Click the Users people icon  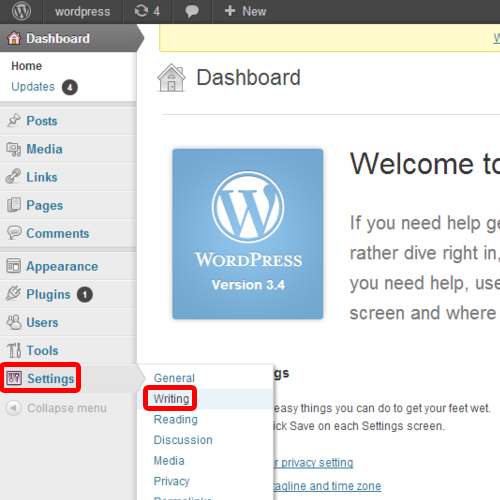click(14, 322)
